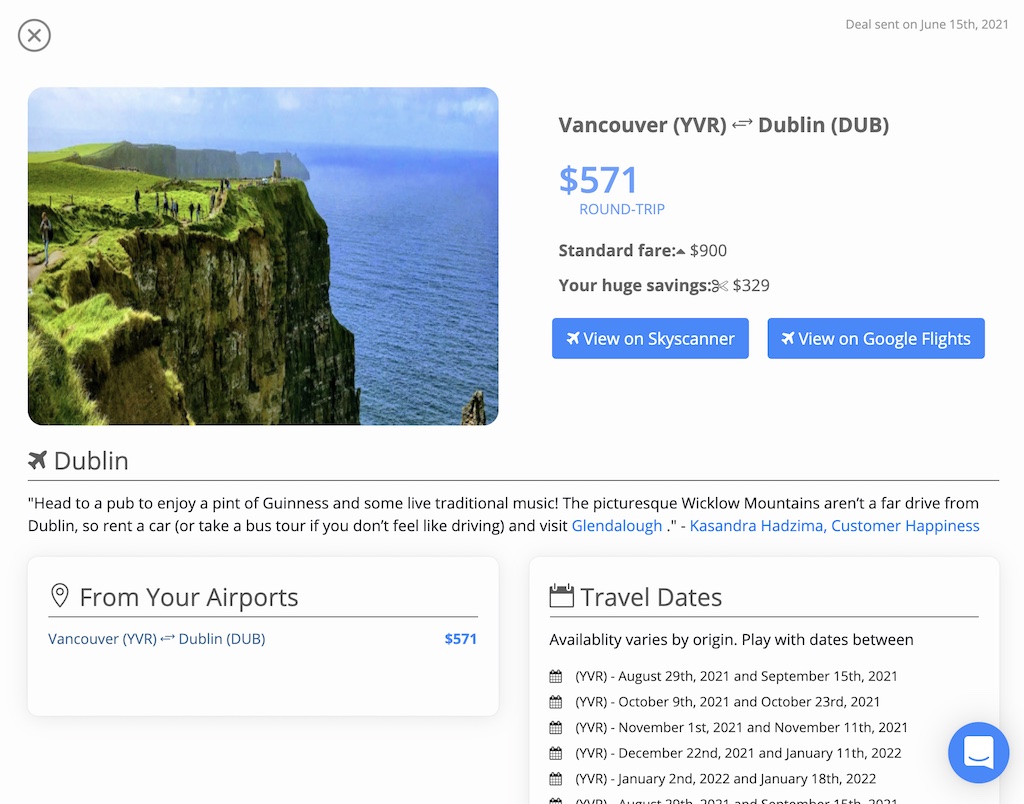This screenshot has height=804, width=1024.
Task: Click the large $571 round-trip price
Action: click(598, 180)
